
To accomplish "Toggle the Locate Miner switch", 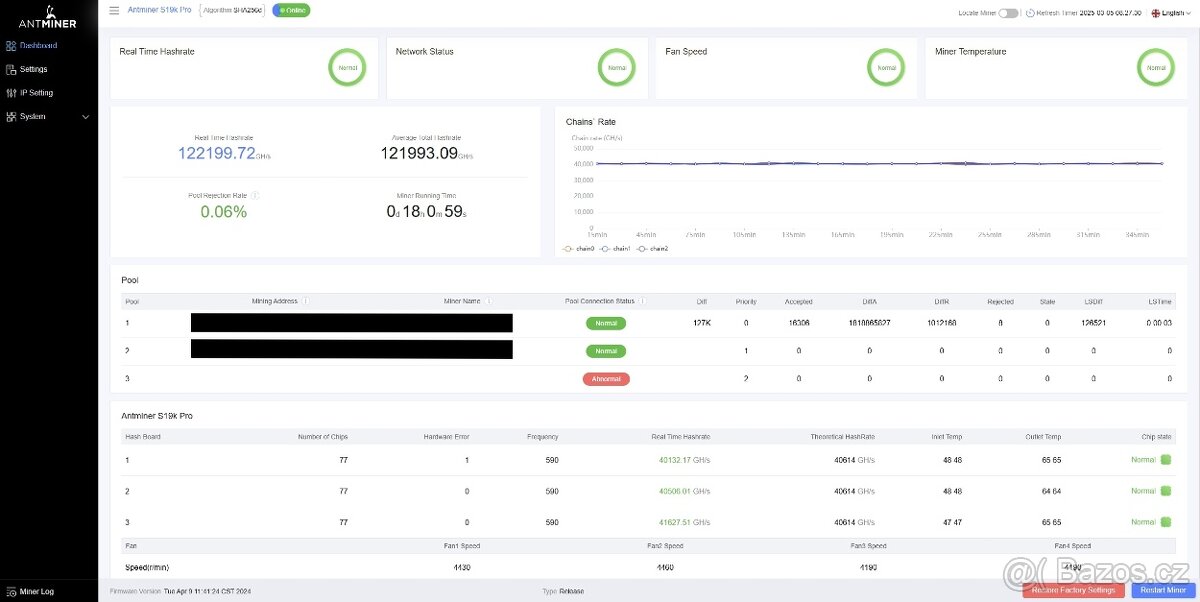I will pyautogui.click(x=1008, y=13).
